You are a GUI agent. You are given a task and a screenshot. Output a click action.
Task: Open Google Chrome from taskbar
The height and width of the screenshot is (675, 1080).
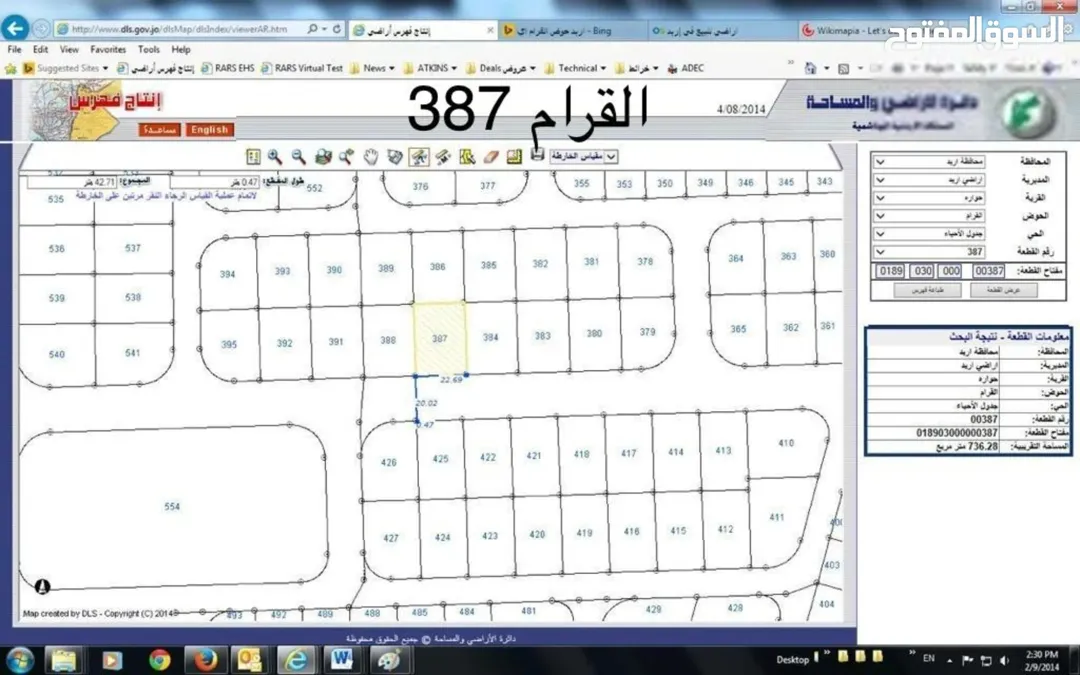159,660
